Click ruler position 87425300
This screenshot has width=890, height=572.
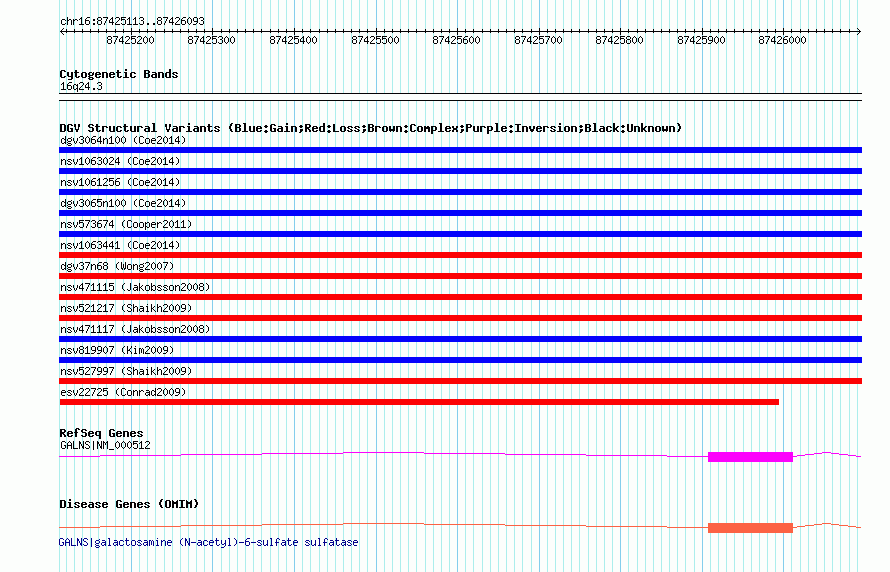211,40
